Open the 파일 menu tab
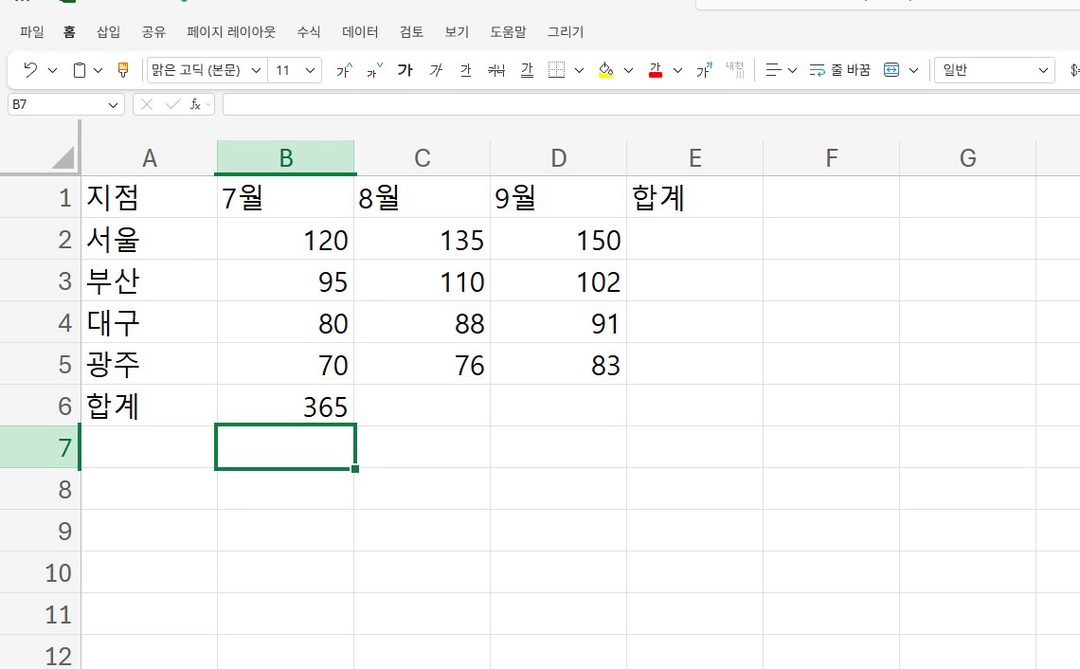This screenshot has width=1080, height=669. pyautogui.click(x=32, y=32)
